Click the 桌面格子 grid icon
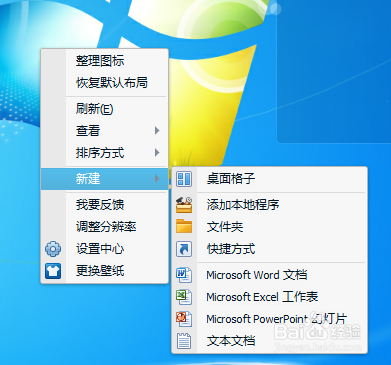 (184, 179)
